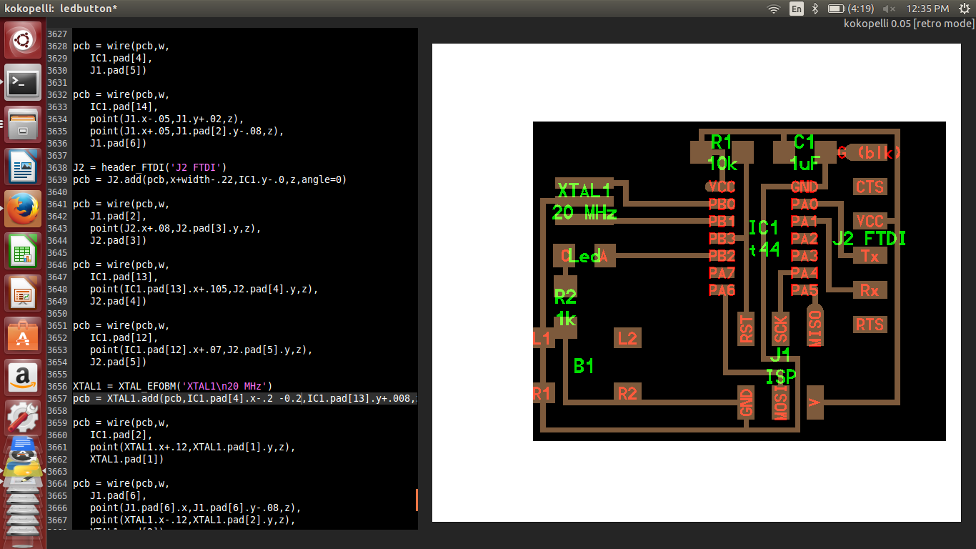Click the Tx pad on PCB
Image resolution: width=976 pixels, height=549 pixels.
(x=870, y=256)
